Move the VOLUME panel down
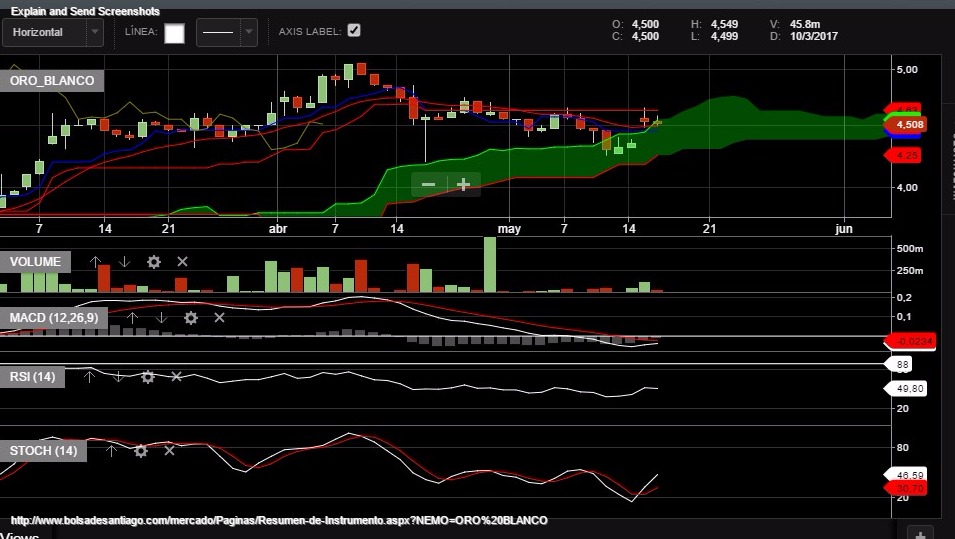 point(124,262)
